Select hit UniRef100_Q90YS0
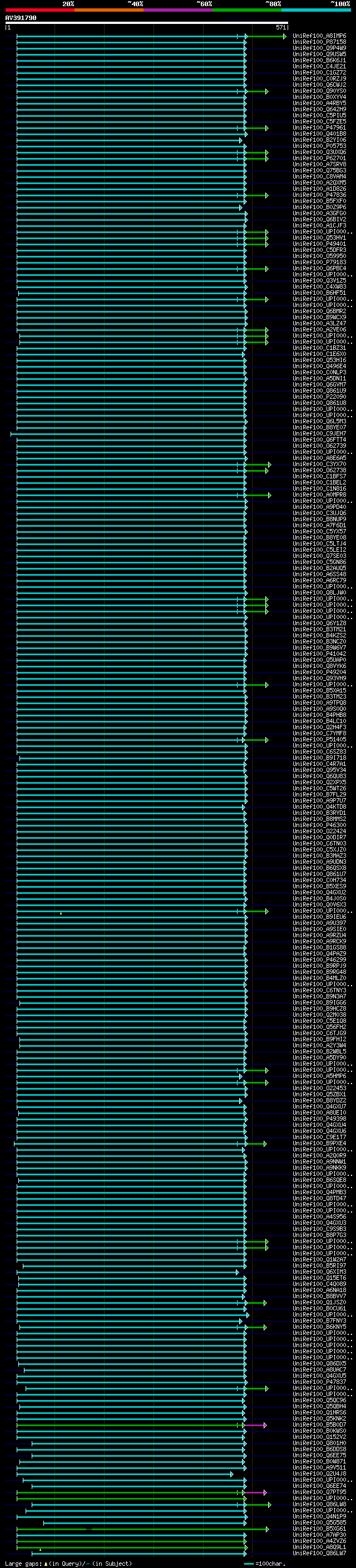 319,91
